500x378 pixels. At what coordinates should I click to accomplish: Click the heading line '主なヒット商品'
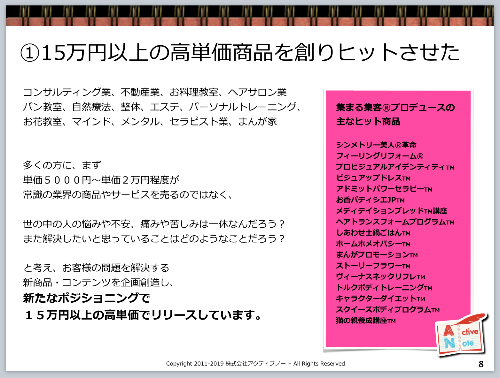tap(368, 121)
